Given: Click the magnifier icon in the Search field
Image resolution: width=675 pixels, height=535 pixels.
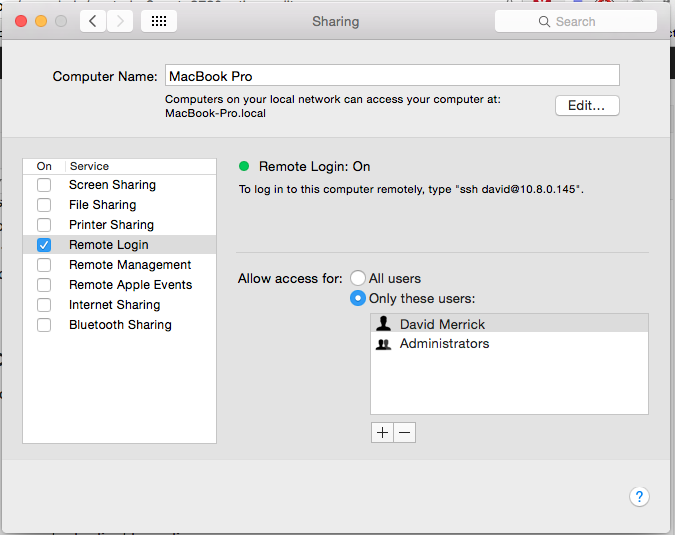Looking at the screenshot, I should tap(544, 22).
